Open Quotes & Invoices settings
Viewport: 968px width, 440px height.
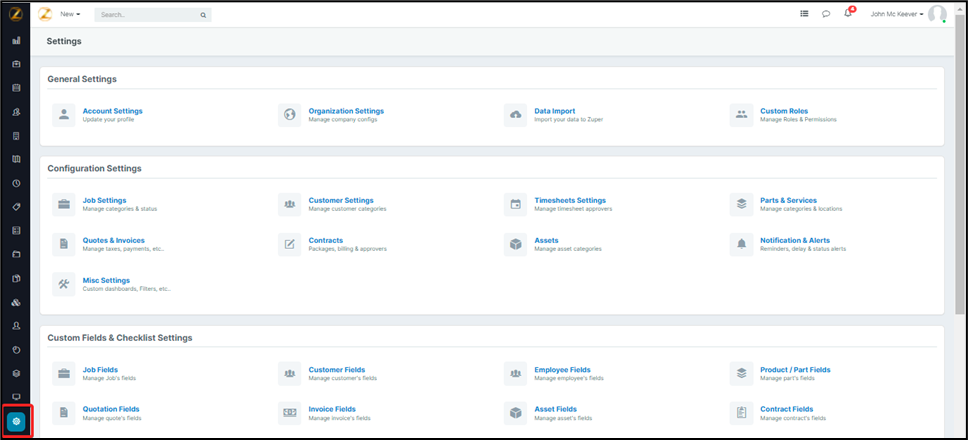[113, 240]
